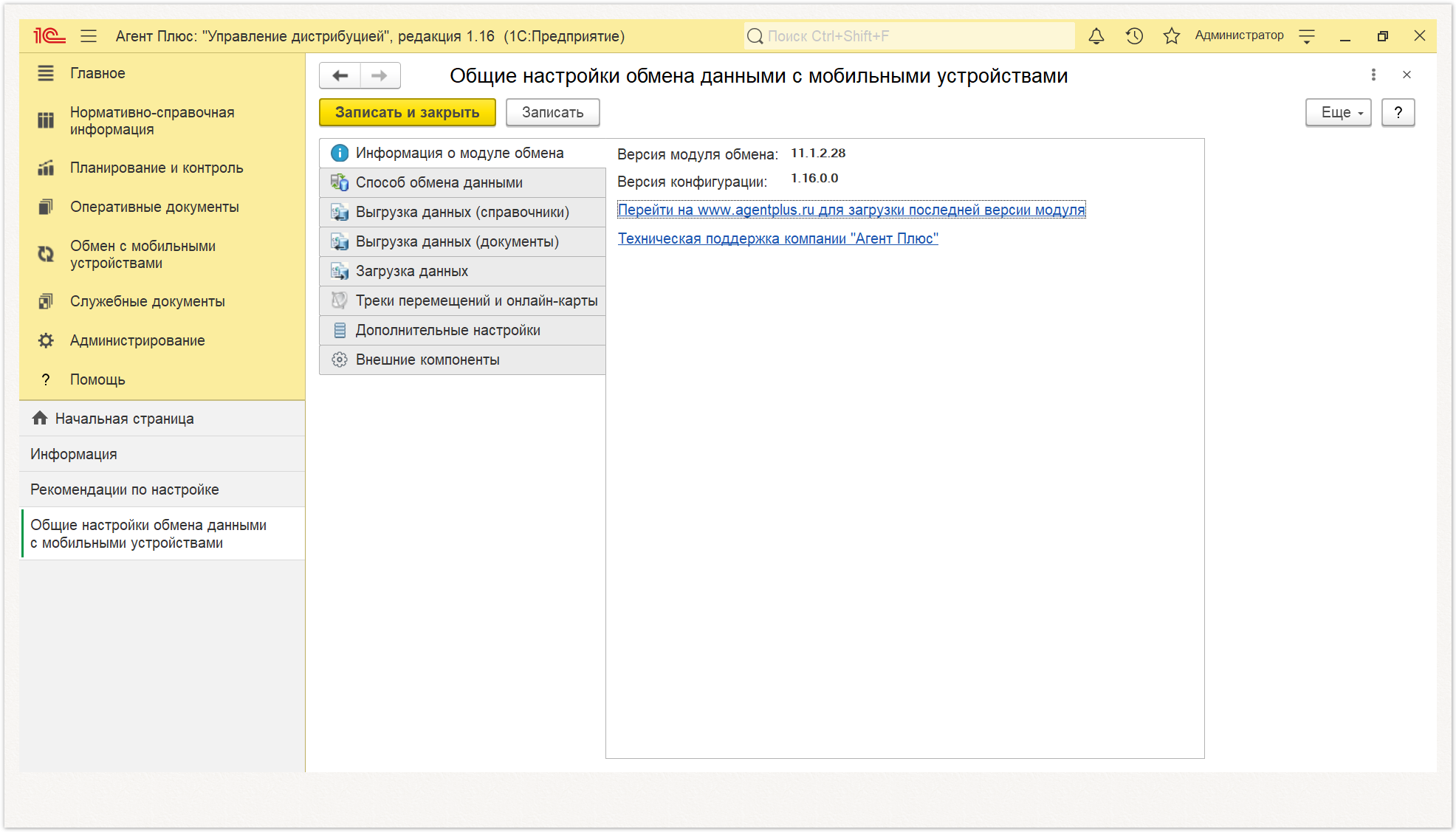The image size is (1456, 832).
Task: Select Треки перемещений и онлайн-карты page
Action: point(462,300)
